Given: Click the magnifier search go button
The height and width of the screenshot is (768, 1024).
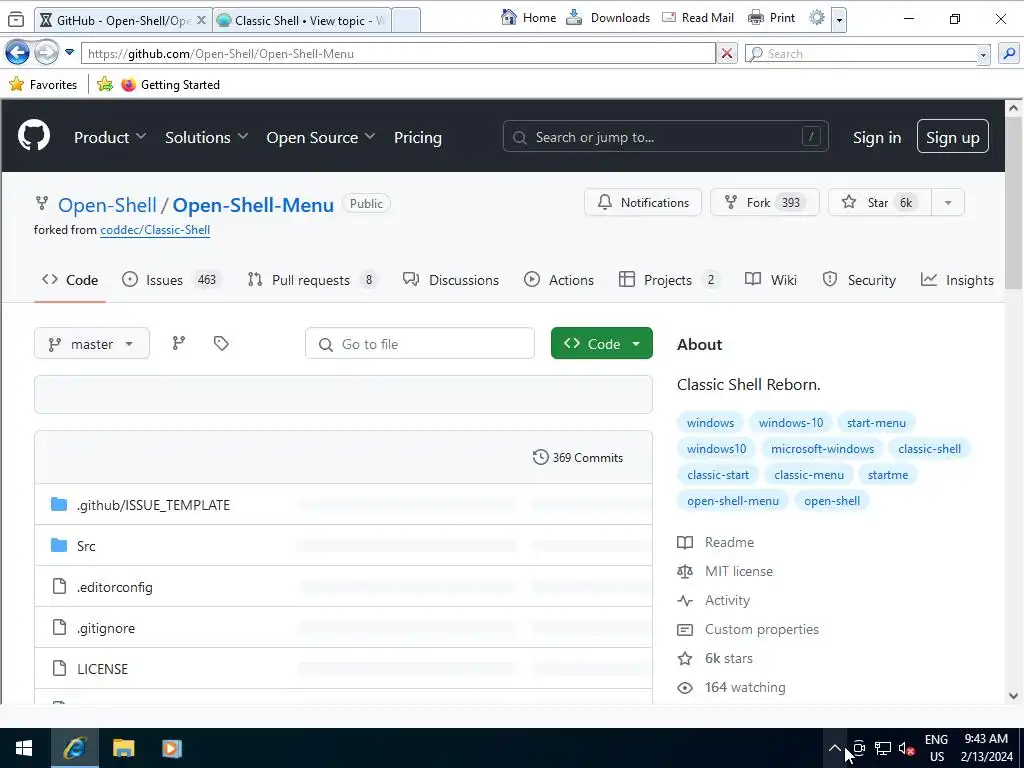Looking at the screenshot, I should 1008,54.
